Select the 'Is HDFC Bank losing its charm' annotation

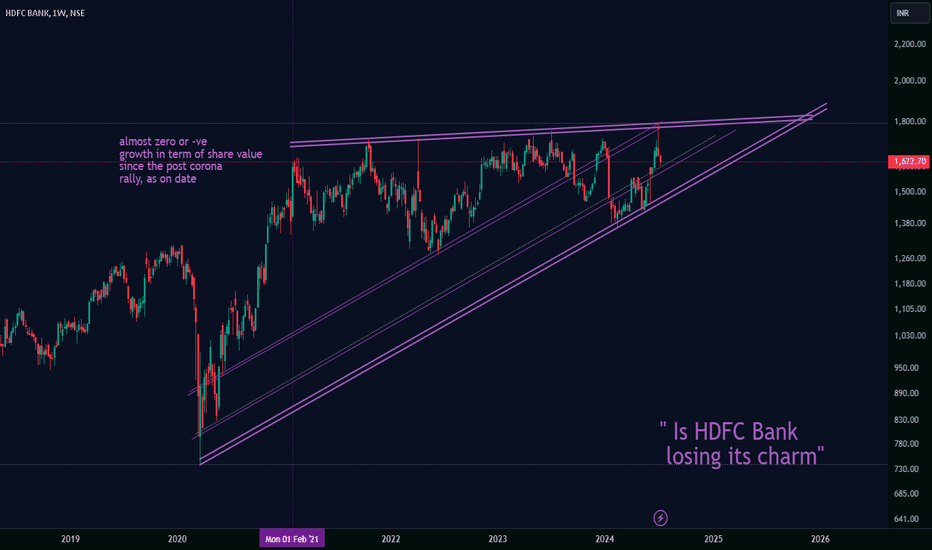742,444
